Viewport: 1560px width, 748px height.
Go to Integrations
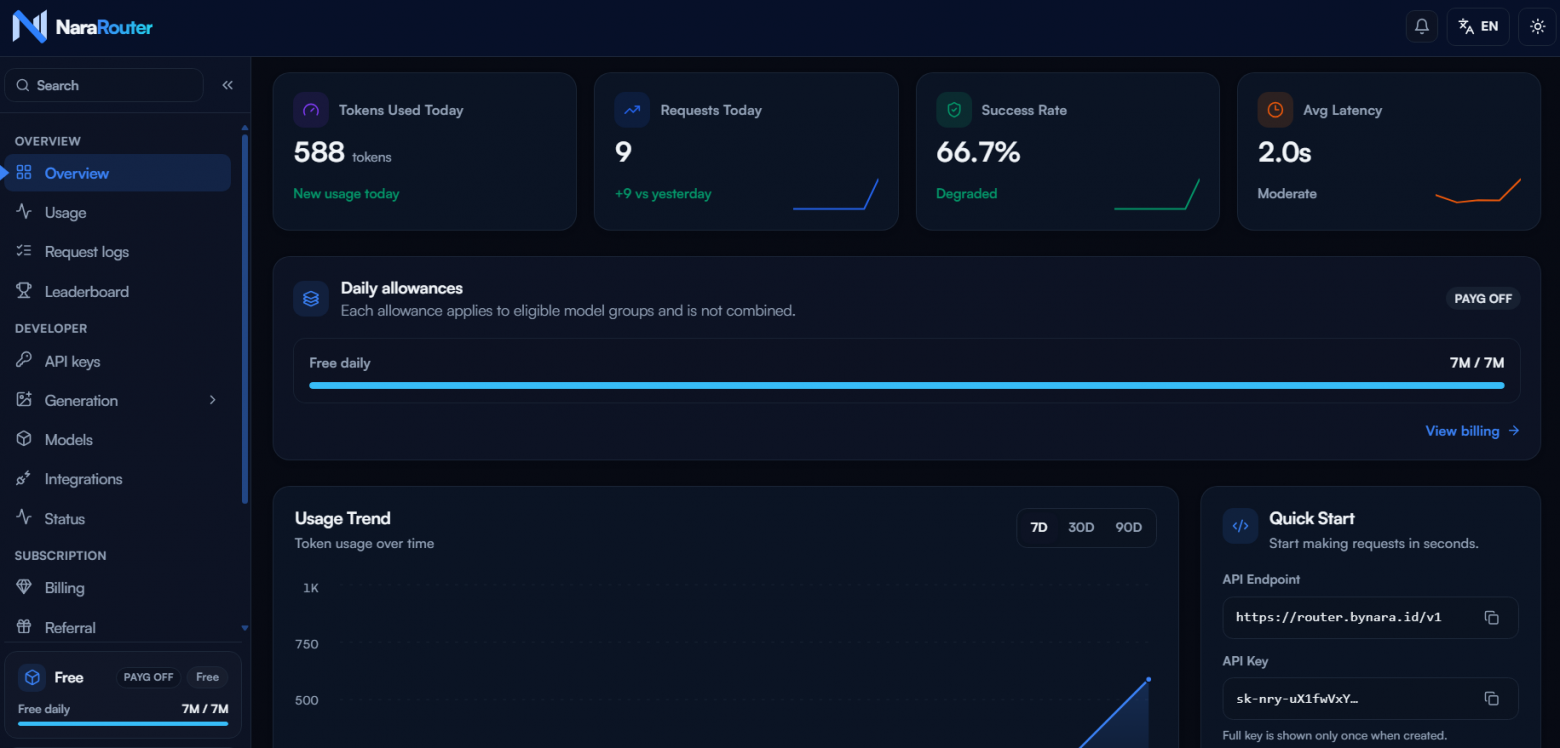118,479
